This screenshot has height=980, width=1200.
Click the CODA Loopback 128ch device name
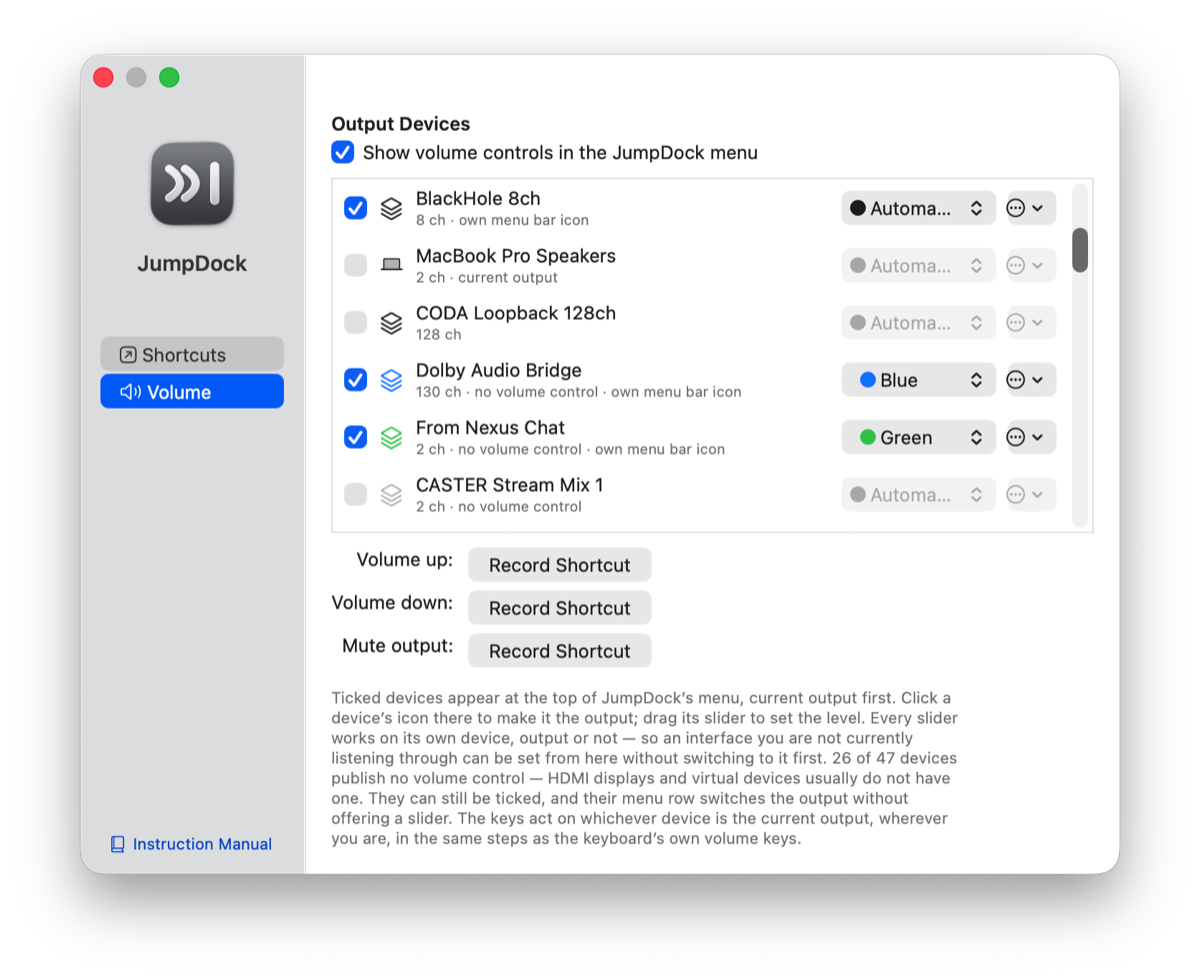coord(516,312)
